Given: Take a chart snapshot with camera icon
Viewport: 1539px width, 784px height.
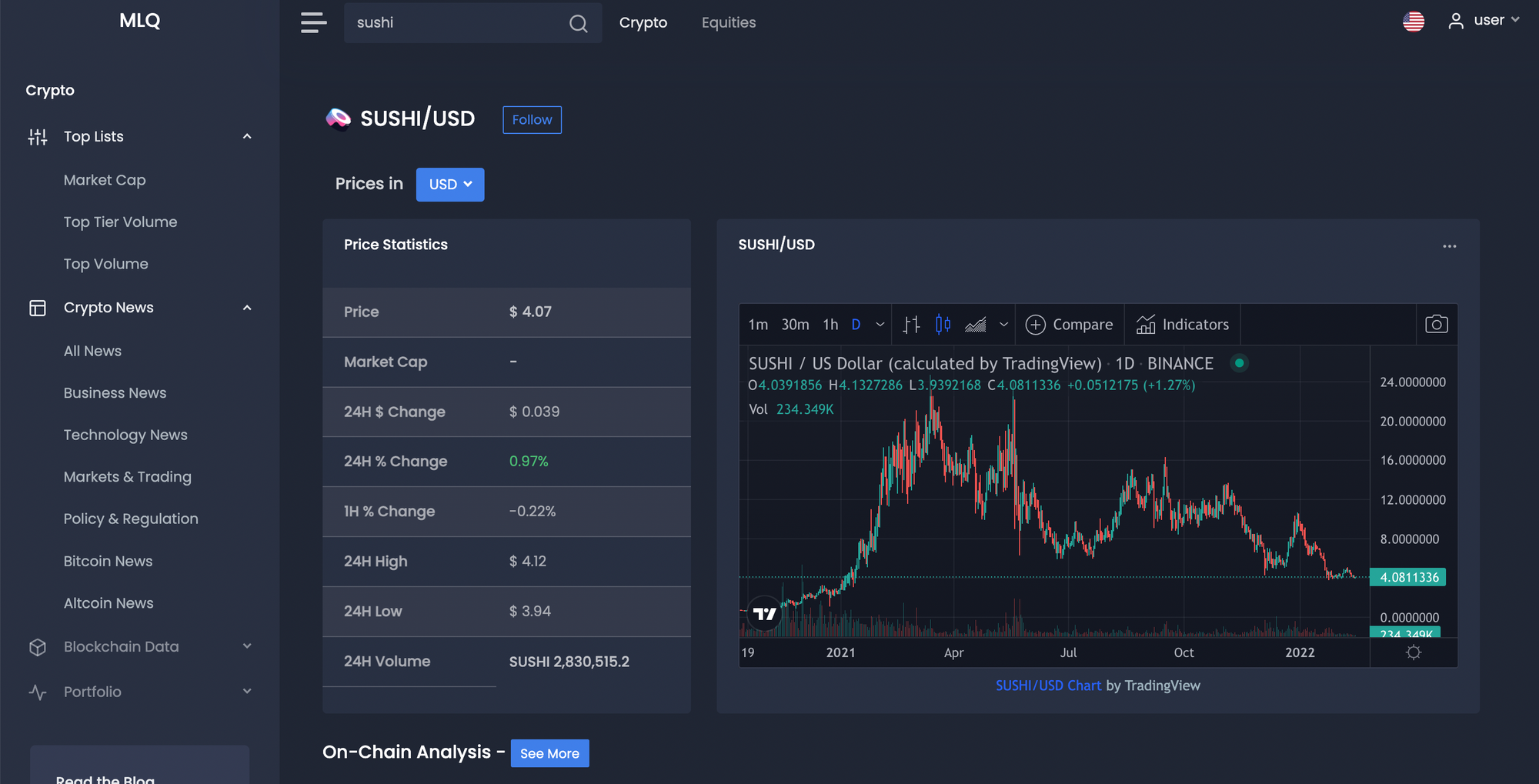Looking at the screenshot, I should pyautogui.click(x=1437, y=324).
